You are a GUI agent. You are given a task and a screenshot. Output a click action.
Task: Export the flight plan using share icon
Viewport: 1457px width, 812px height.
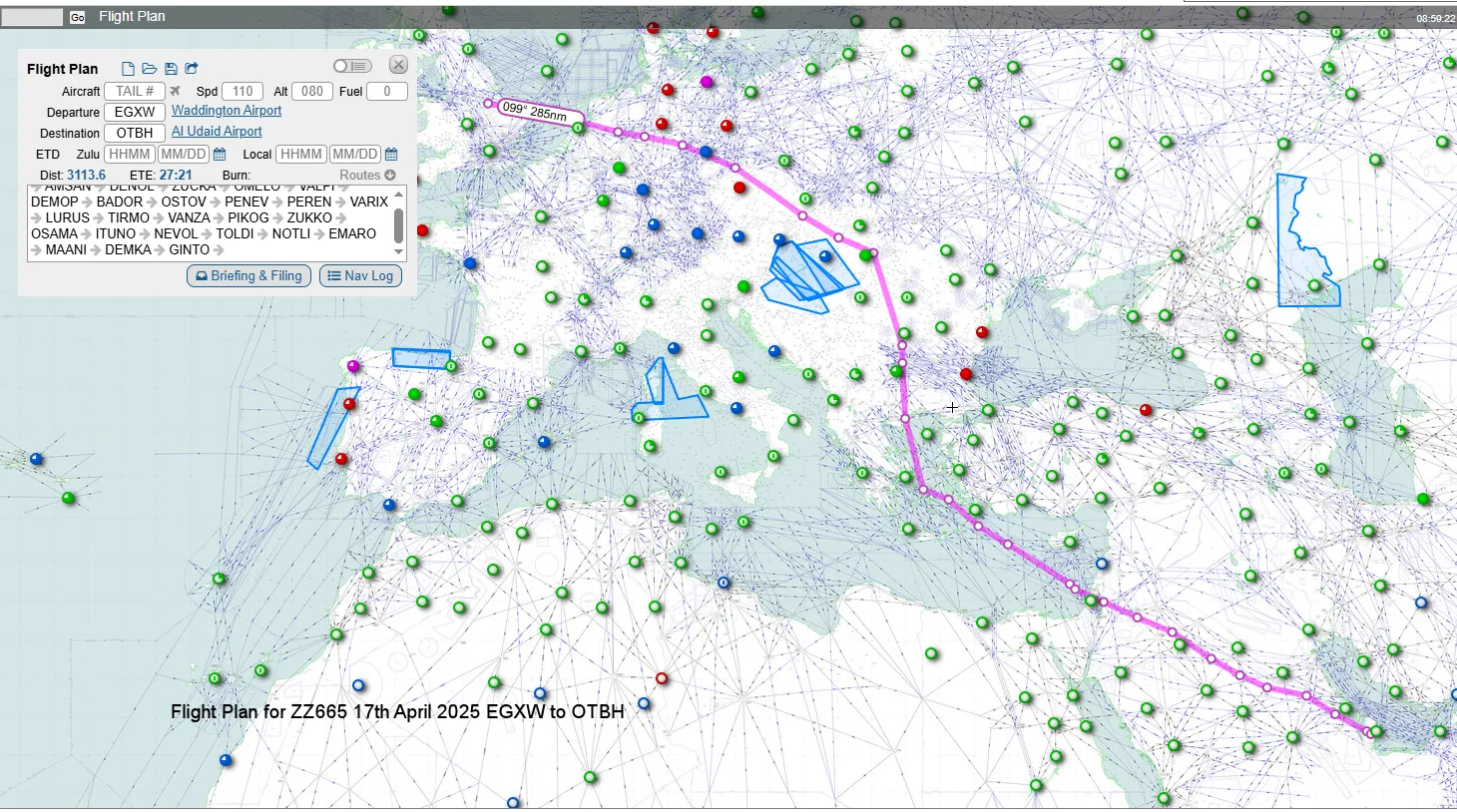point(192,68)
